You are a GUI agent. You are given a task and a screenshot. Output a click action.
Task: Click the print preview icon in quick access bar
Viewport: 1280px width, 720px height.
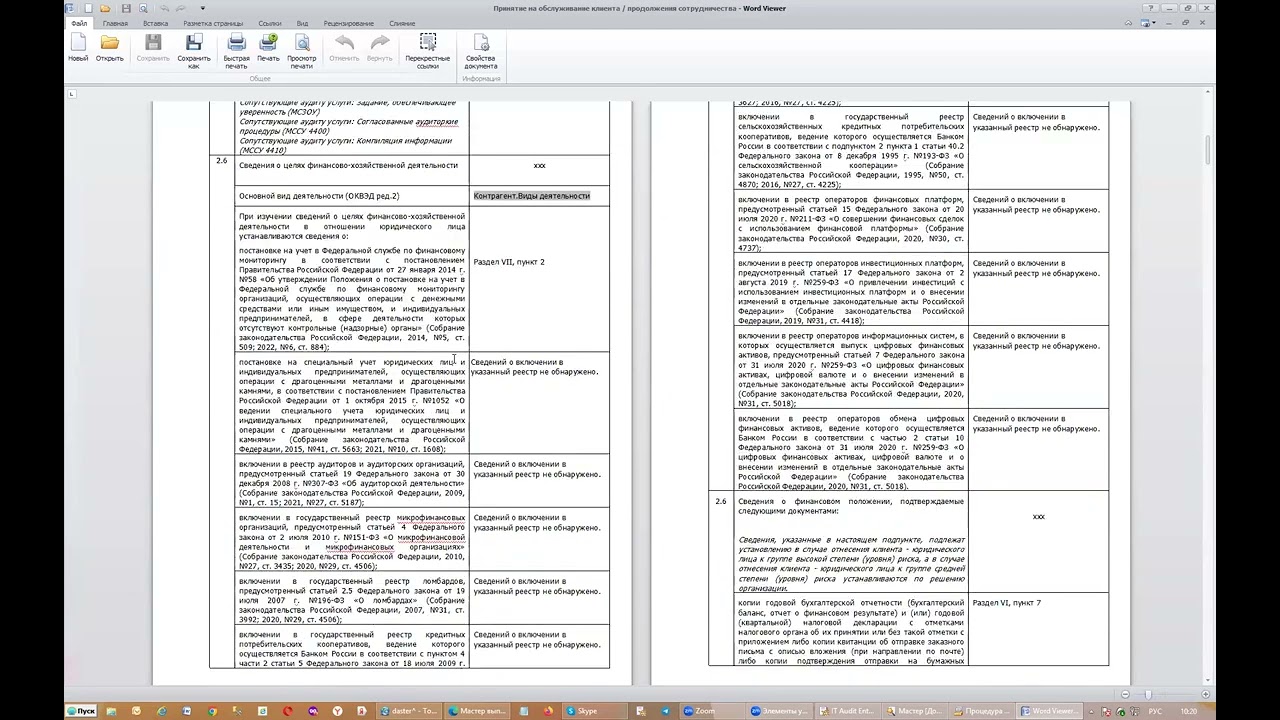pyautogui.click(x=144, y=8)
